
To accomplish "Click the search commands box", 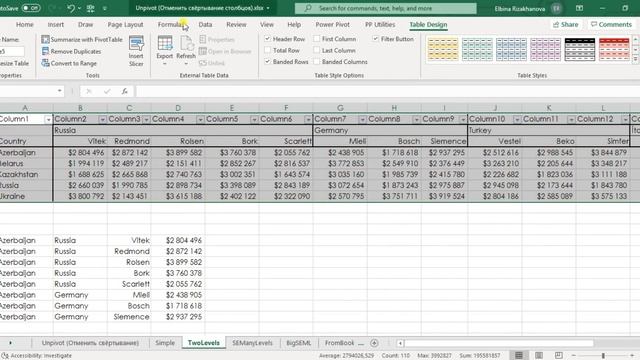I will point(385,8).
